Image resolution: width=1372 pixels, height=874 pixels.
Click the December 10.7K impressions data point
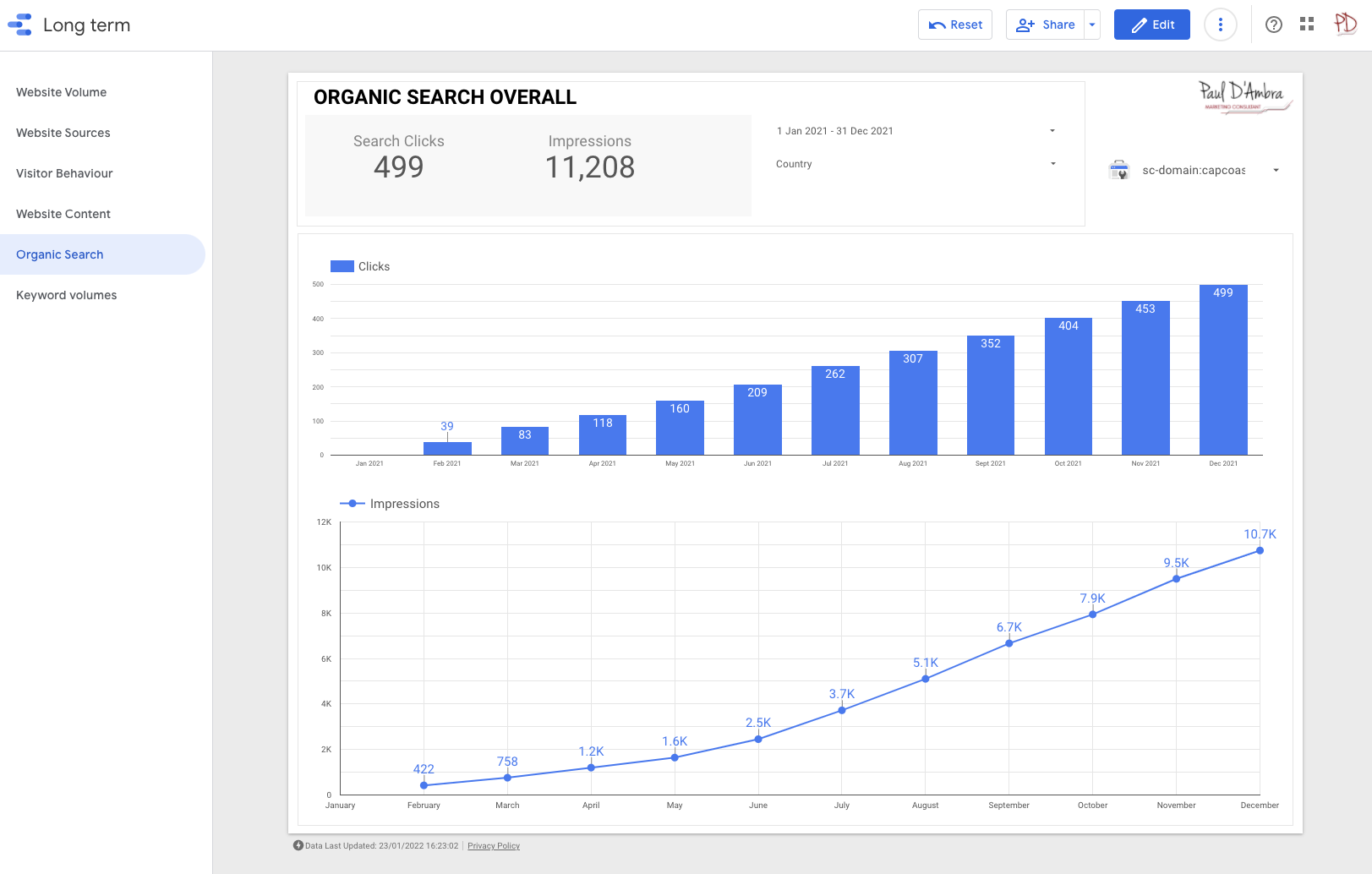coord(1260,550)
